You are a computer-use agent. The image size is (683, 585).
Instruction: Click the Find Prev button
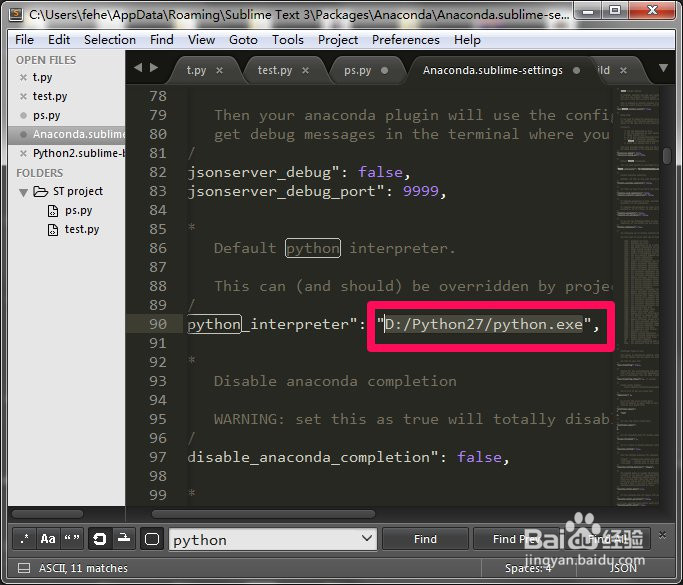516,539
